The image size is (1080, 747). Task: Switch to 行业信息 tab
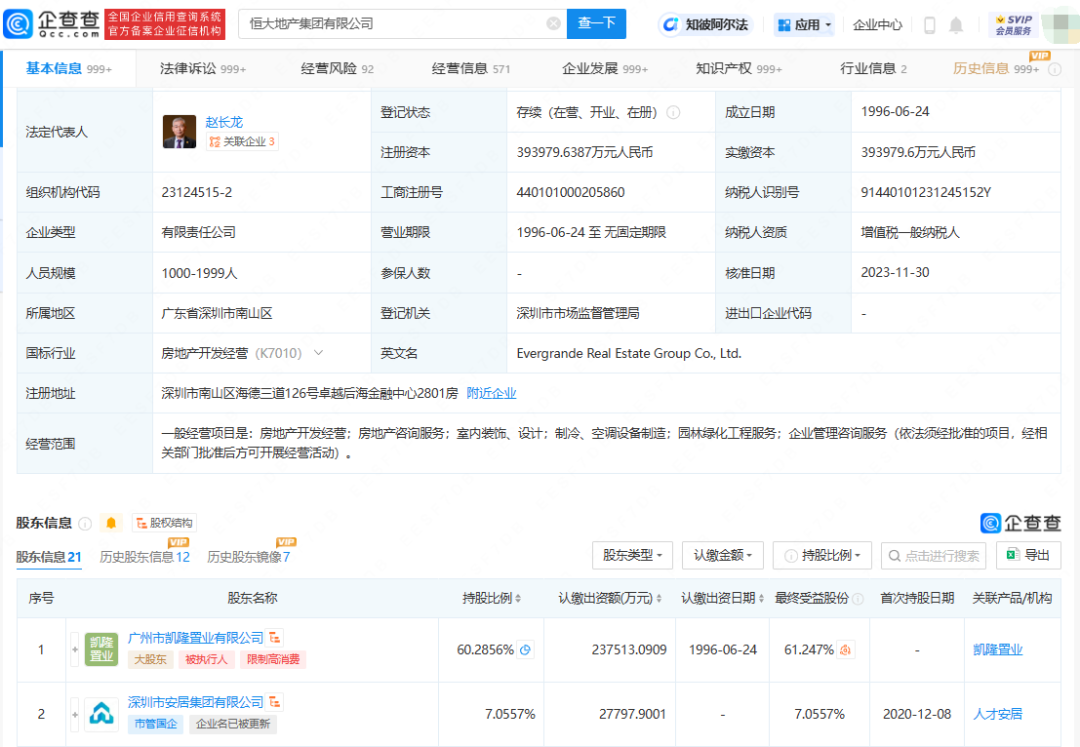pos(873,68)
